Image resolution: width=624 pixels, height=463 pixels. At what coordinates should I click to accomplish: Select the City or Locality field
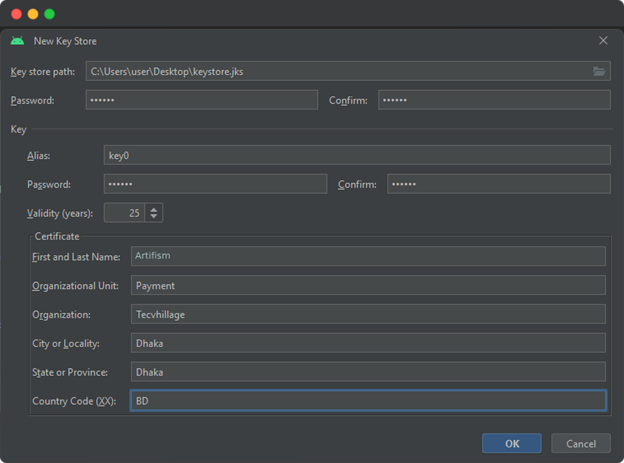click(x=367, y=343)
